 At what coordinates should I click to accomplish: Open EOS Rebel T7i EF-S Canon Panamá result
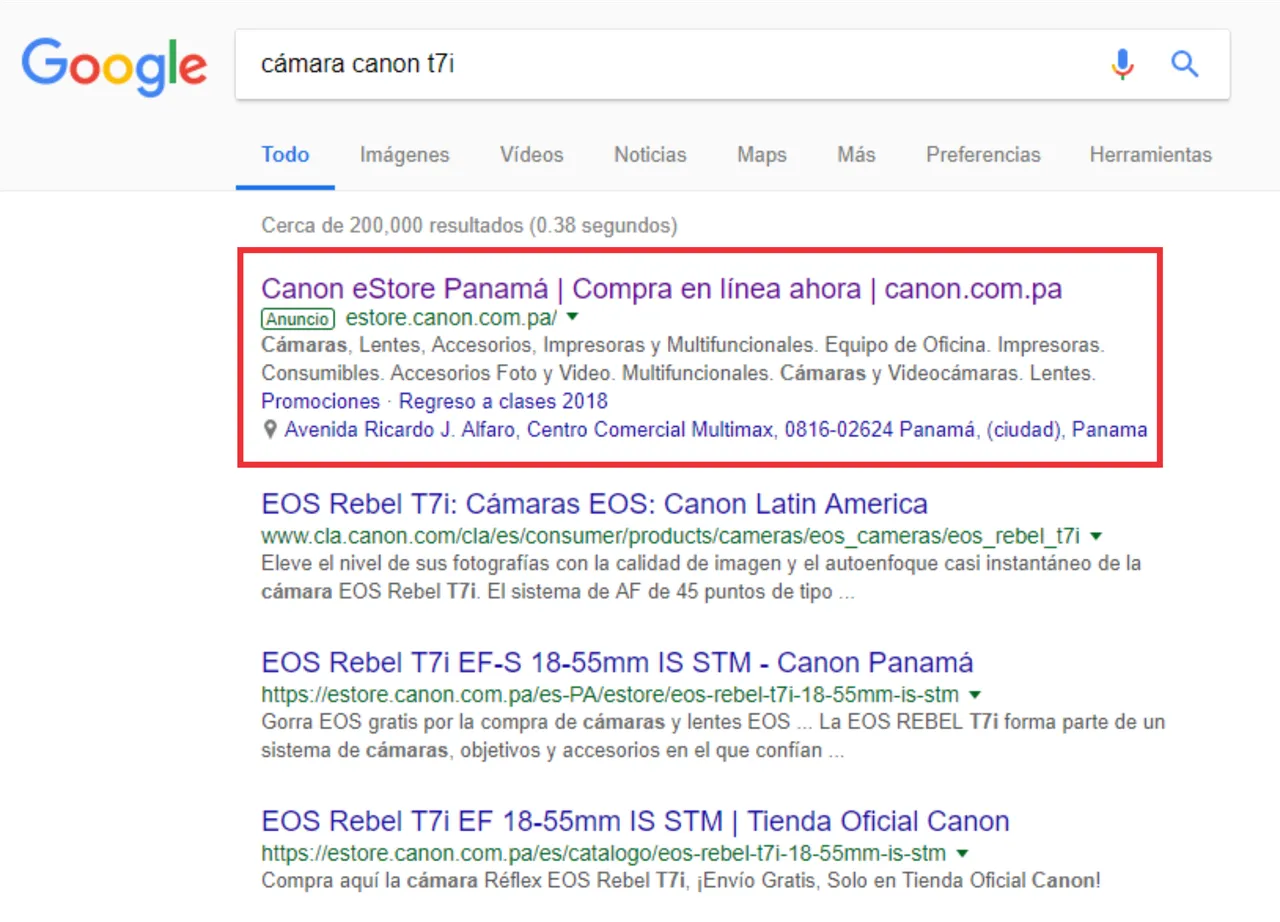[x=617, y=662]
